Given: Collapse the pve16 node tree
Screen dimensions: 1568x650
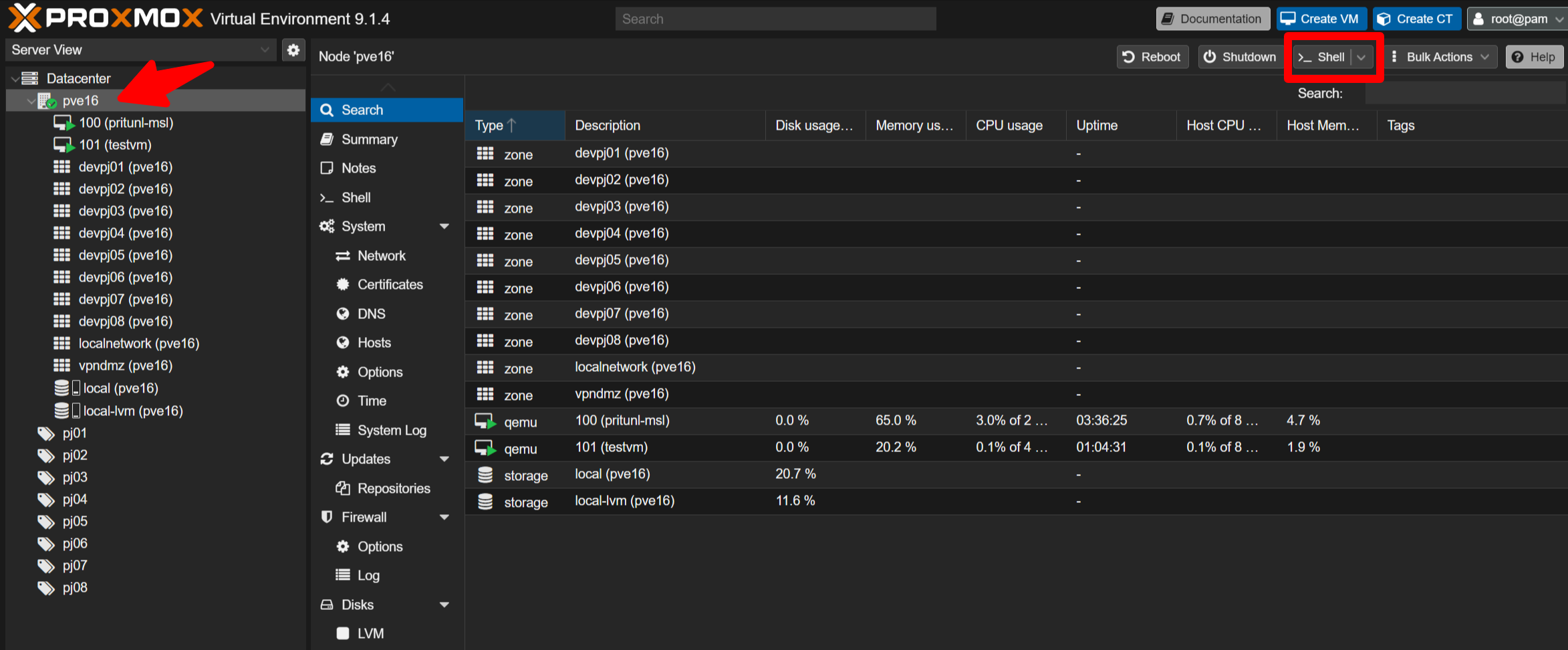Looking at the screenshot, I should pyautogui.click(x=31, y=101).
